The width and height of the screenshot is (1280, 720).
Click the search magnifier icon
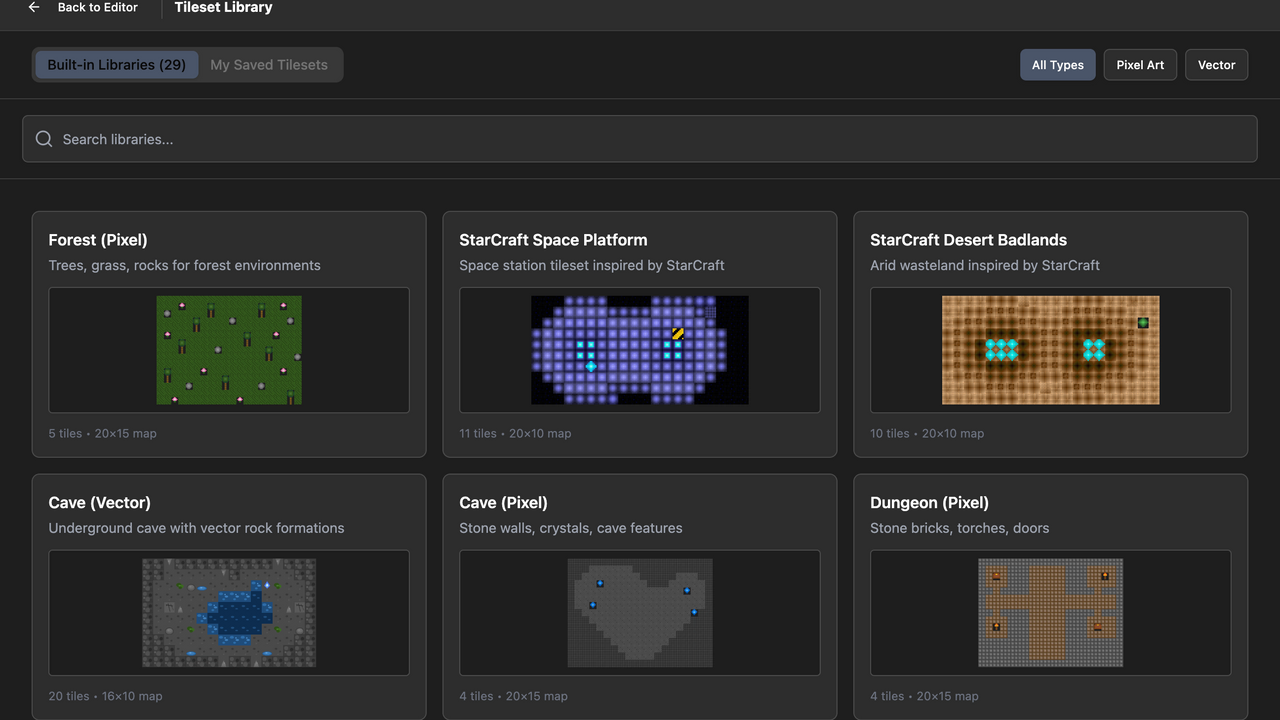pos(44,139)
